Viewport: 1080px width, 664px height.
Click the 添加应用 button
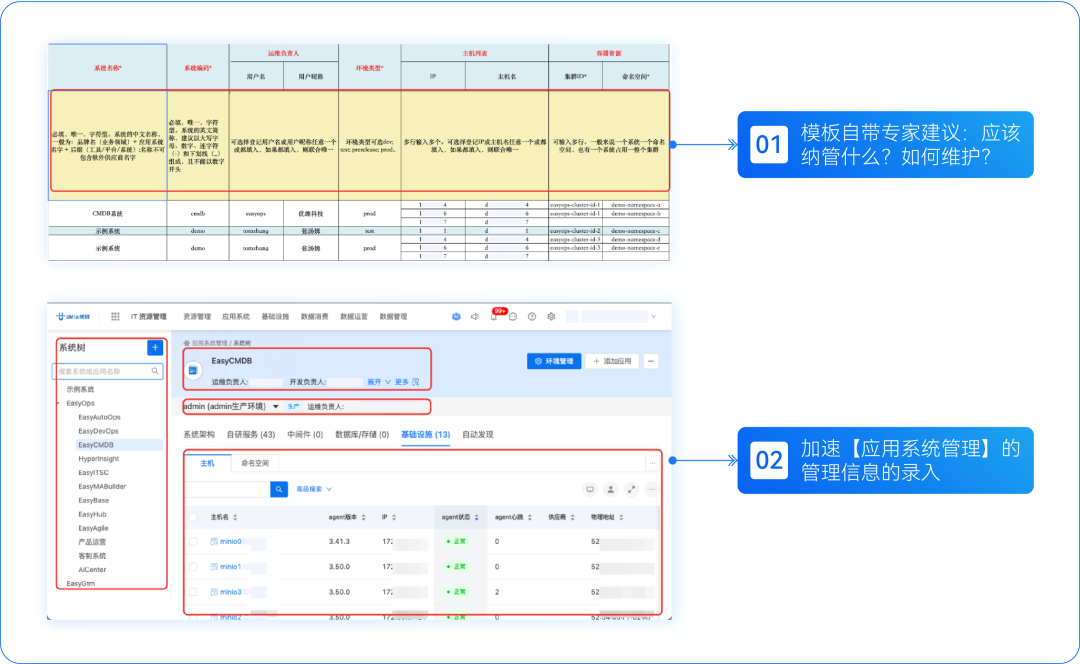click(612, 361)
